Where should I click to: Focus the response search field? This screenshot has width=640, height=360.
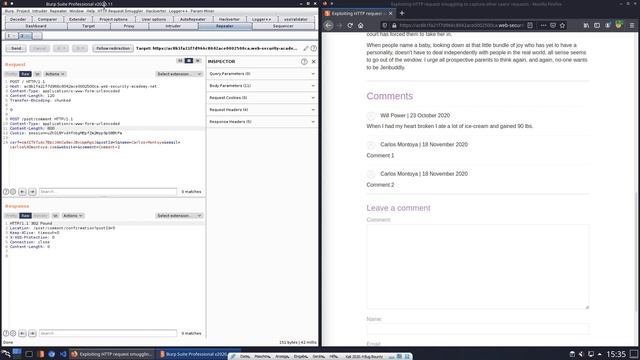coord(108,333)
